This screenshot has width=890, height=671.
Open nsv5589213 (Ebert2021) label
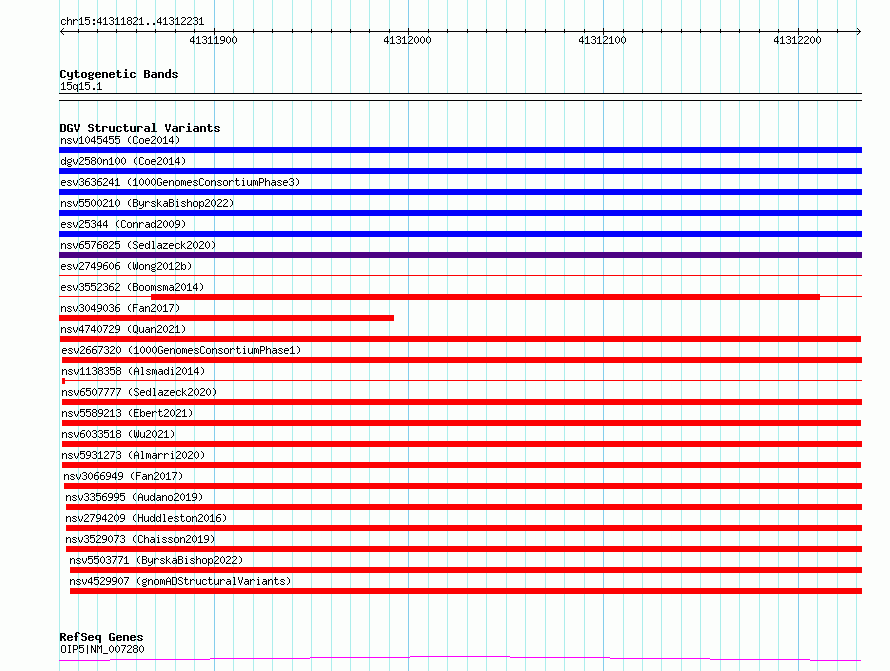(x=127, y=413)
